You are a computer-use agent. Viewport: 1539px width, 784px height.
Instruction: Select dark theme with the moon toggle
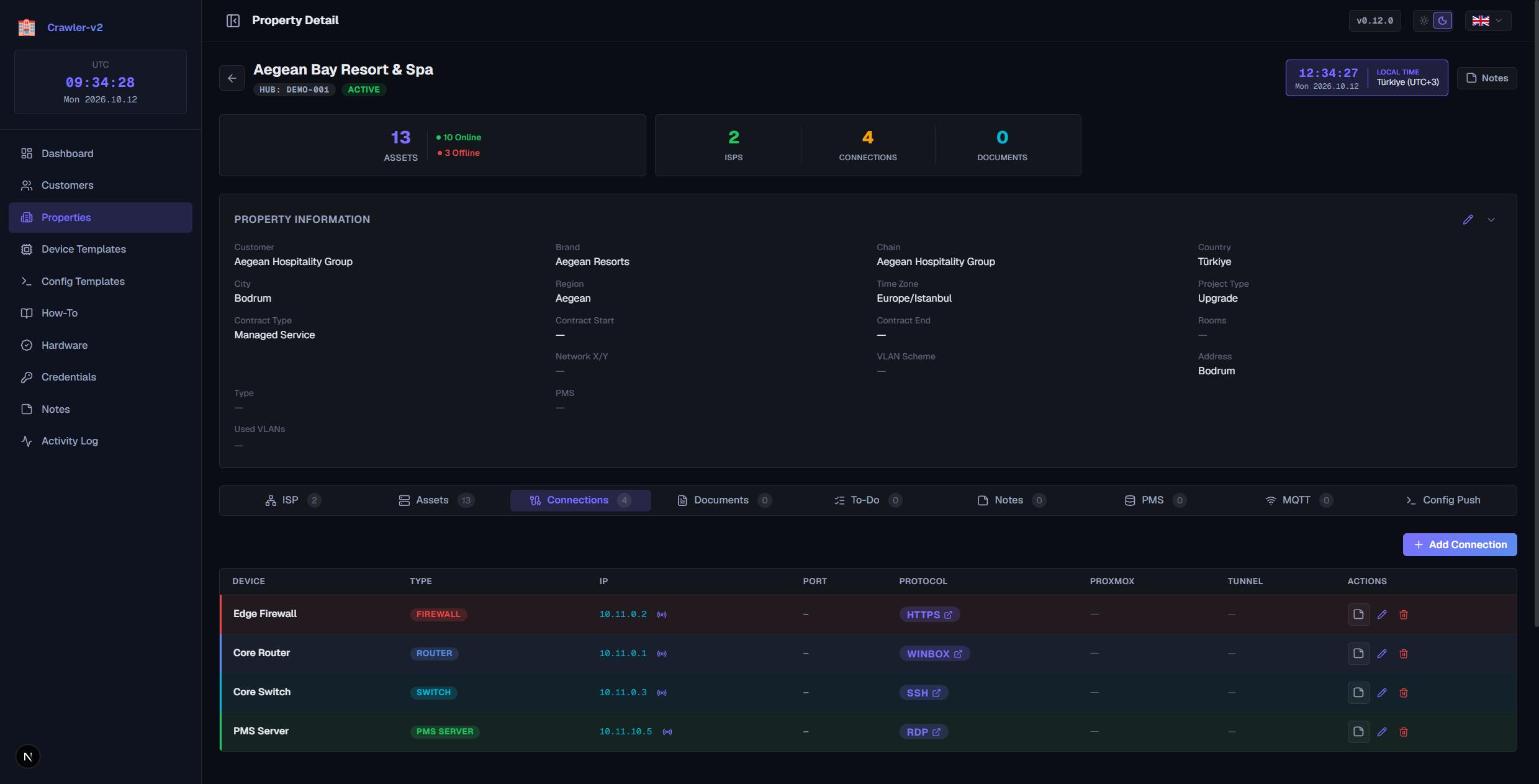click(x=1442, y=21)
